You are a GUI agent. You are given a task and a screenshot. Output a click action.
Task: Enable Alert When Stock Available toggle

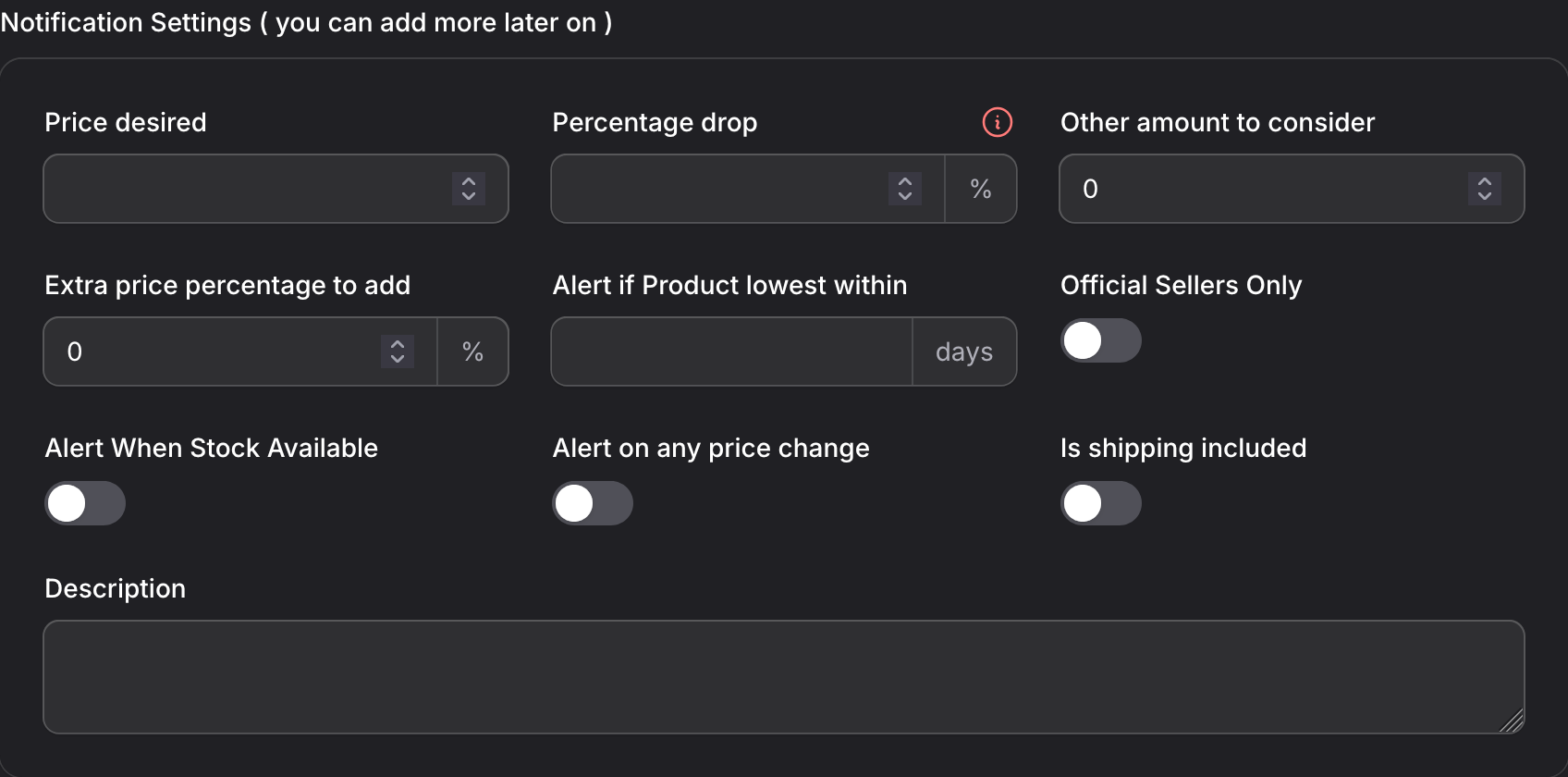[85, 503]
